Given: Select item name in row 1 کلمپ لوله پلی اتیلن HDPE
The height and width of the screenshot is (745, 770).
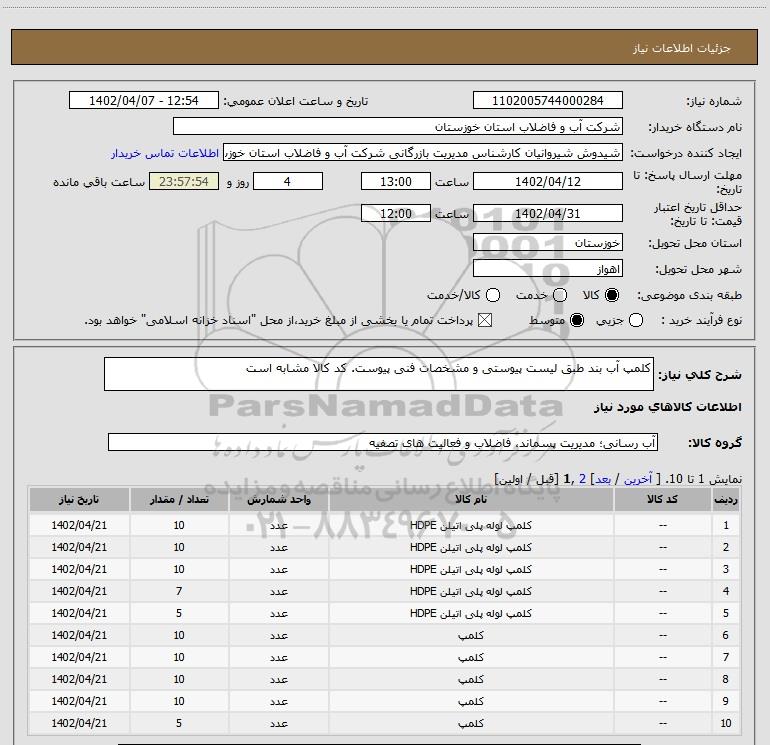Looking at the screenshot, I should (471, 525).
